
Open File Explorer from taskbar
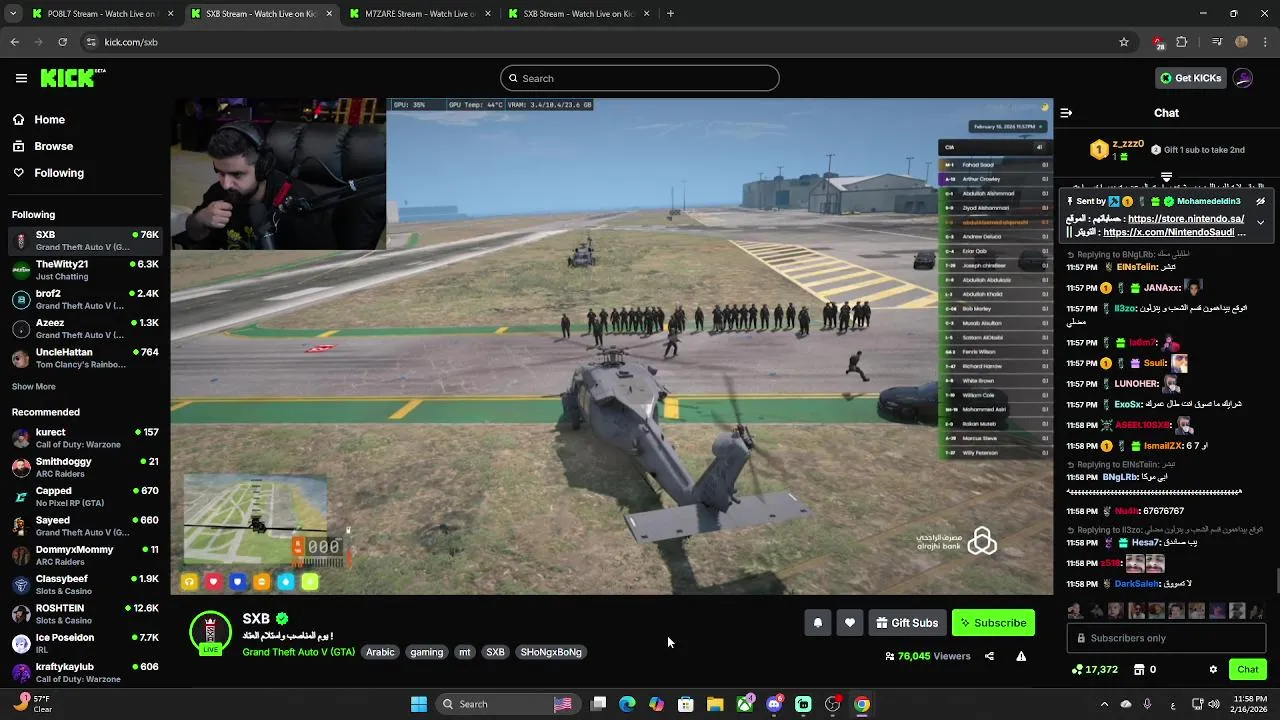pyautogui.click(x=715, y=704)
